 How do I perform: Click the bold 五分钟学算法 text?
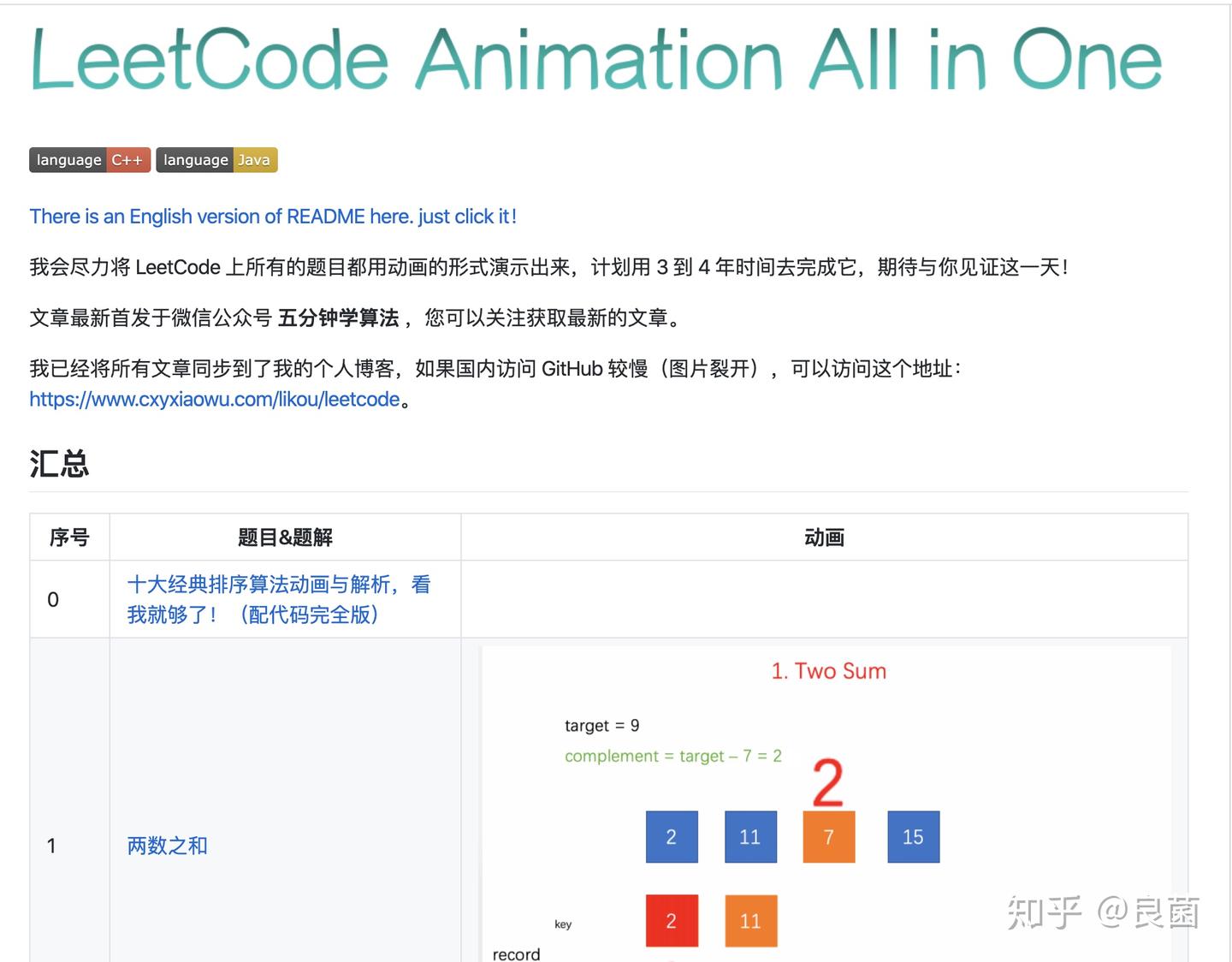click(x=339, y=318)
